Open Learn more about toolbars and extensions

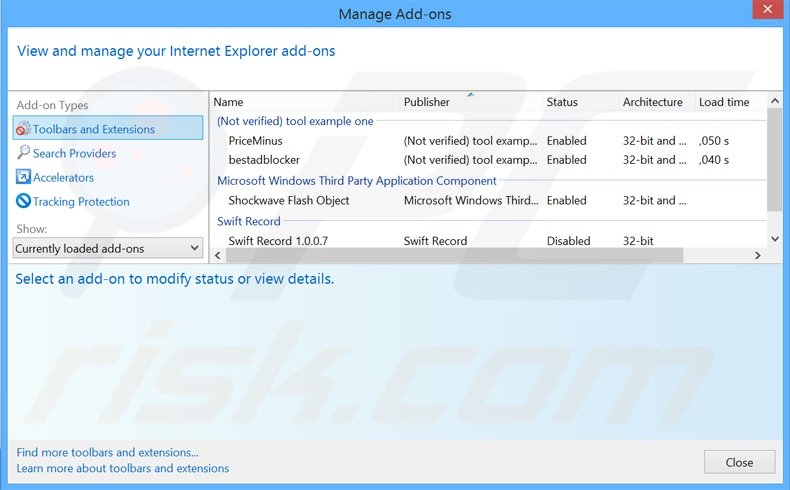click(123, 468)
